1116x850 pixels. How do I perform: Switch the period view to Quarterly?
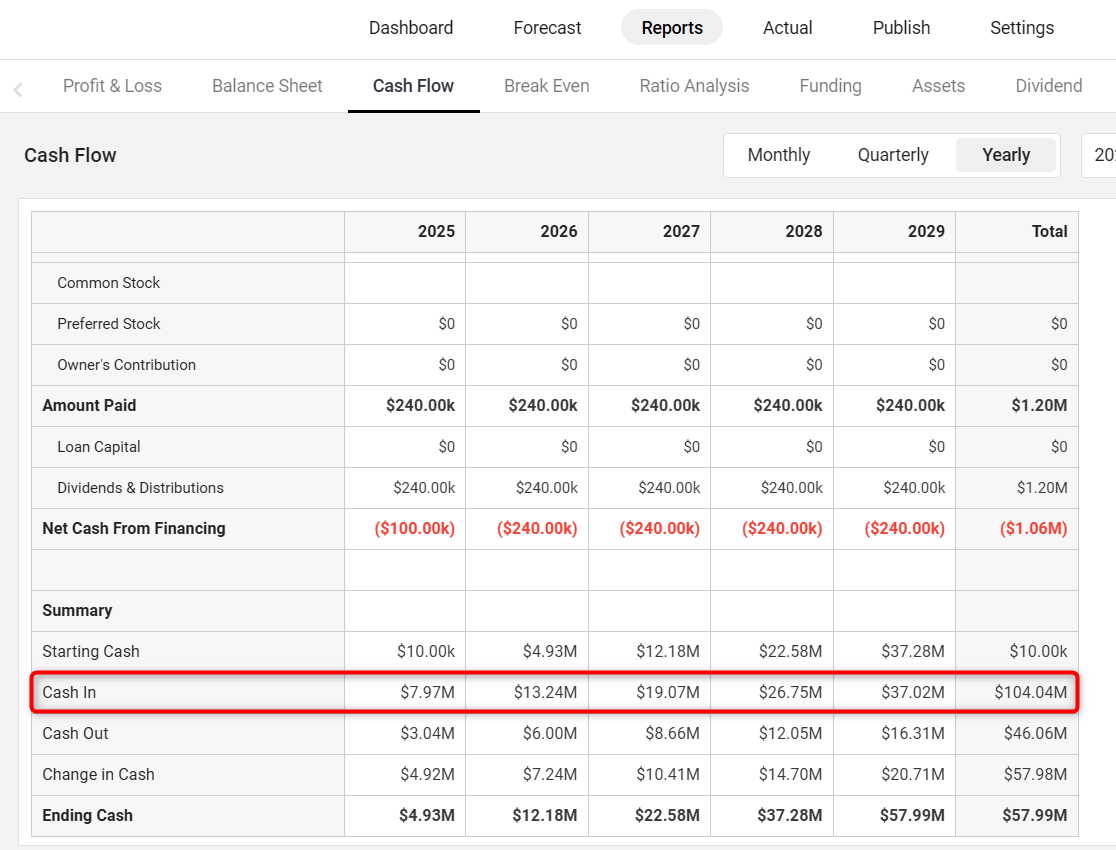coord(893,155)
